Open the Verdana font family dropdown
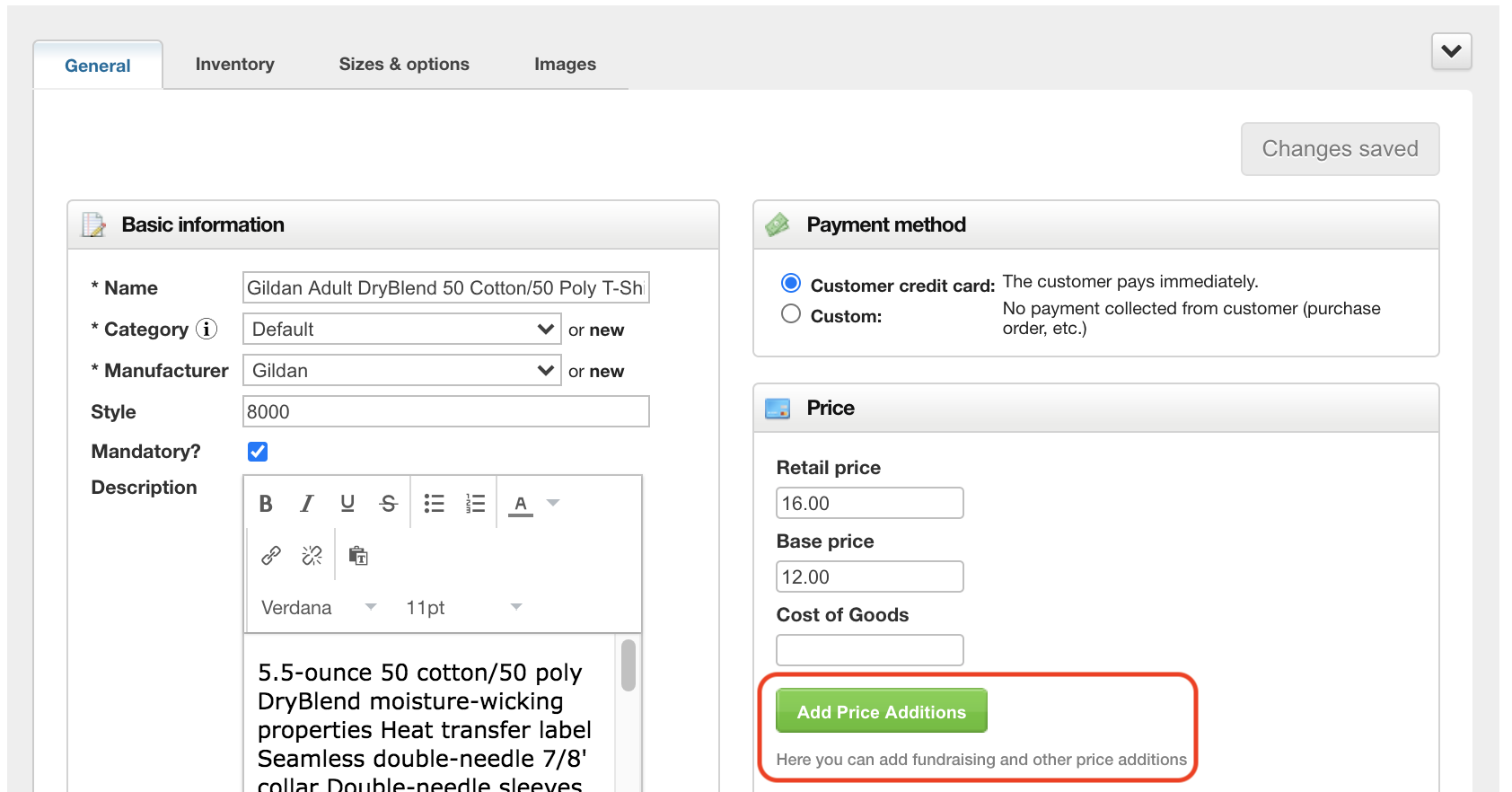 point(319,608)
